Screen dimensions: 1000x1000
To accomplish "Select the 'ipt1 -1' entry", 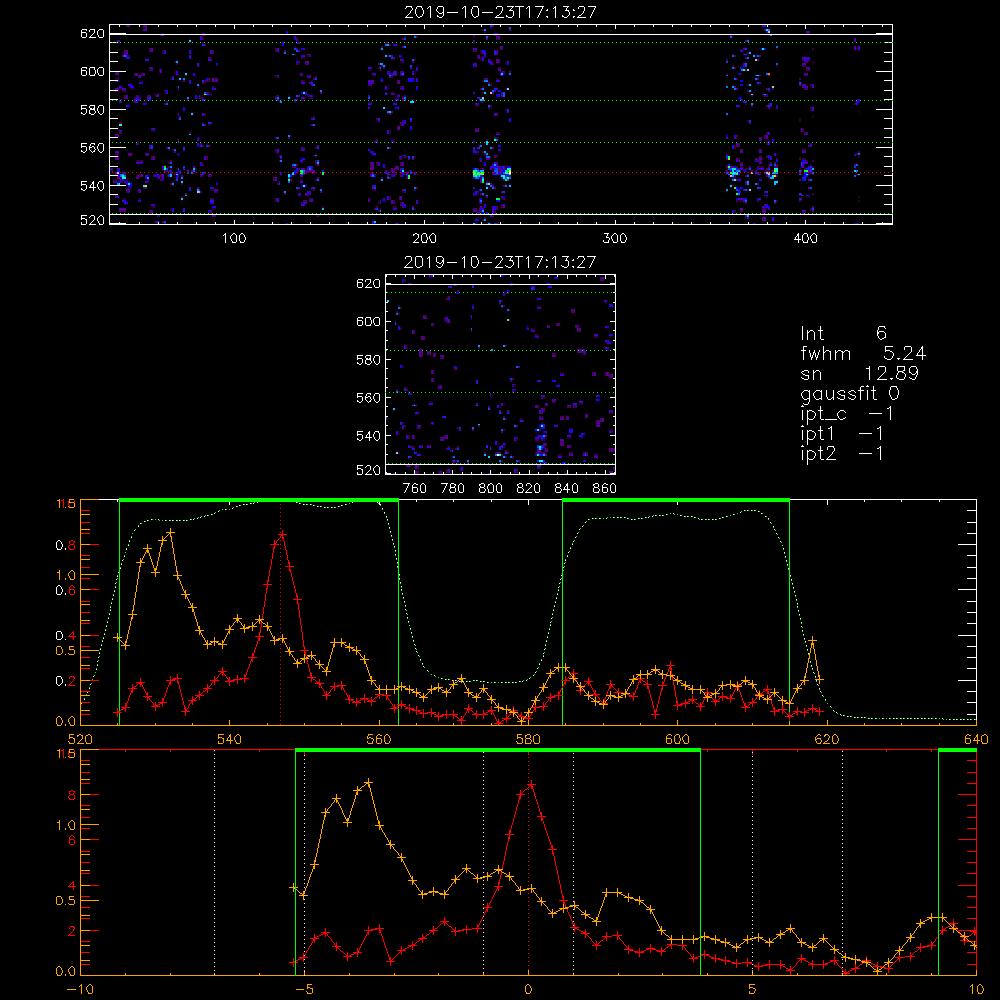I will click(x=842, y=434).
